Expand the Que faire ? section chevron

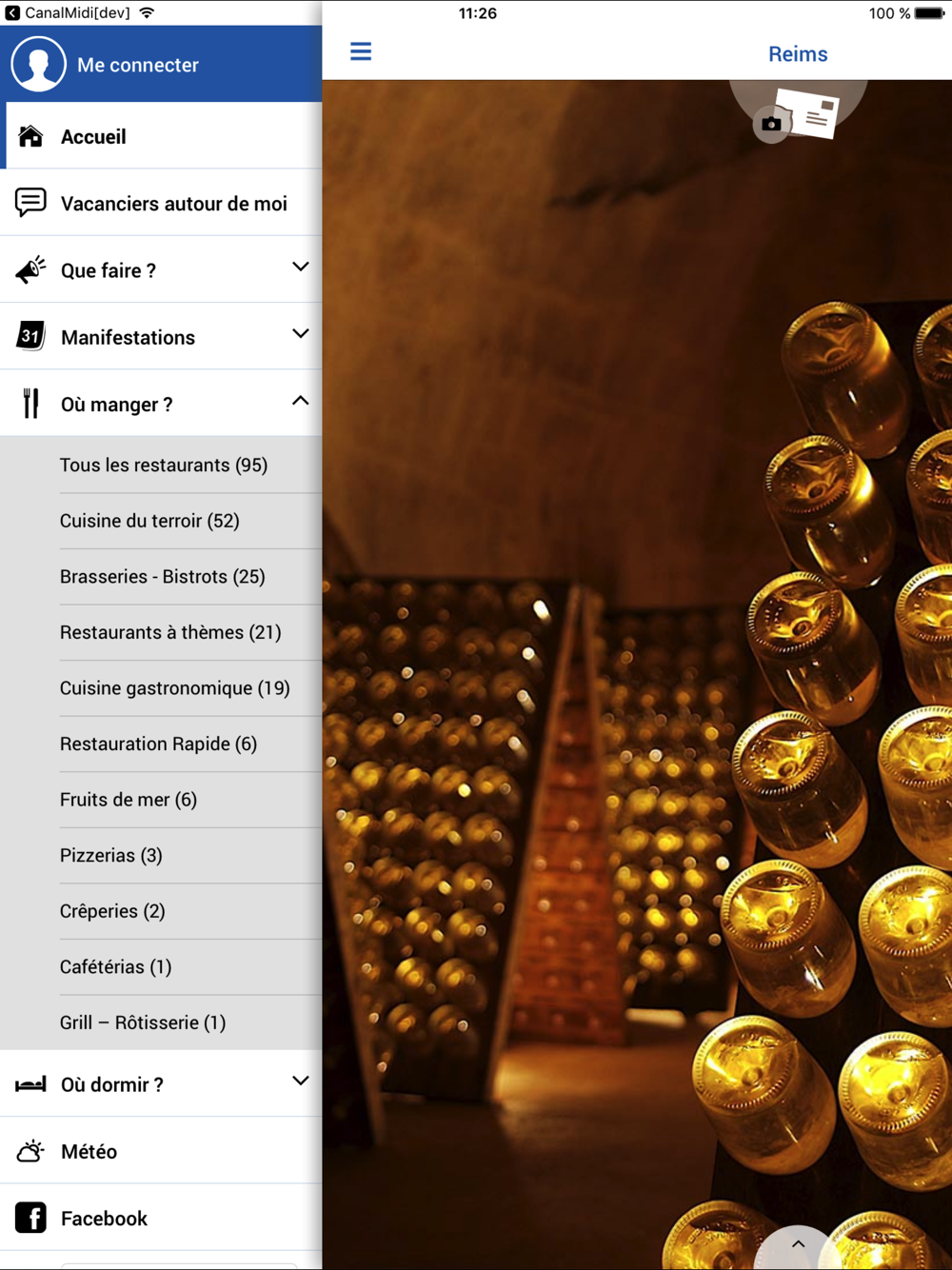click(x=300, y=268)
